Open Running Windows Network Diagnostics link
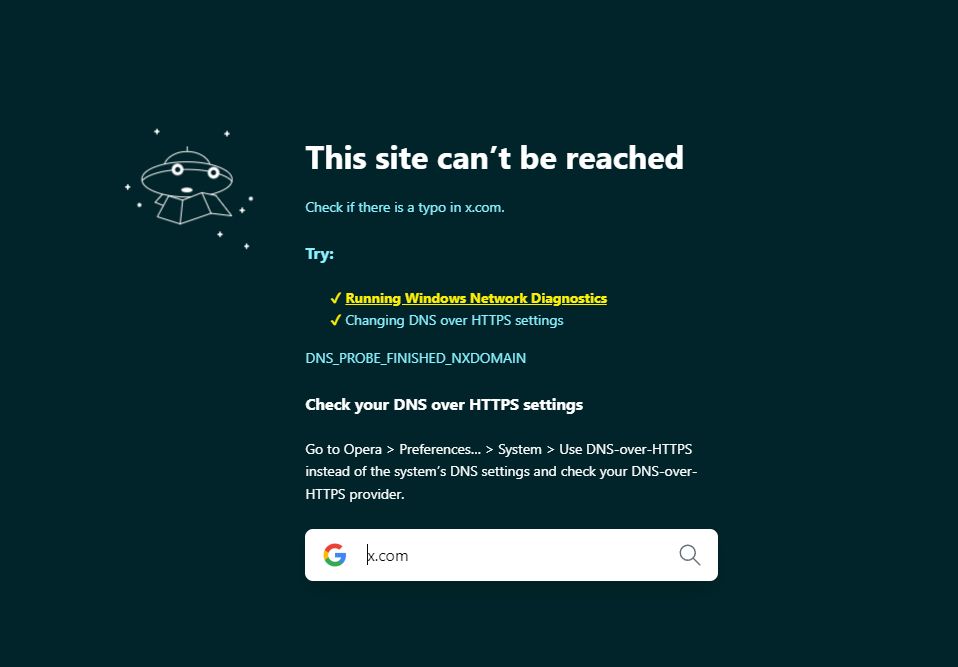 (476, 298)
